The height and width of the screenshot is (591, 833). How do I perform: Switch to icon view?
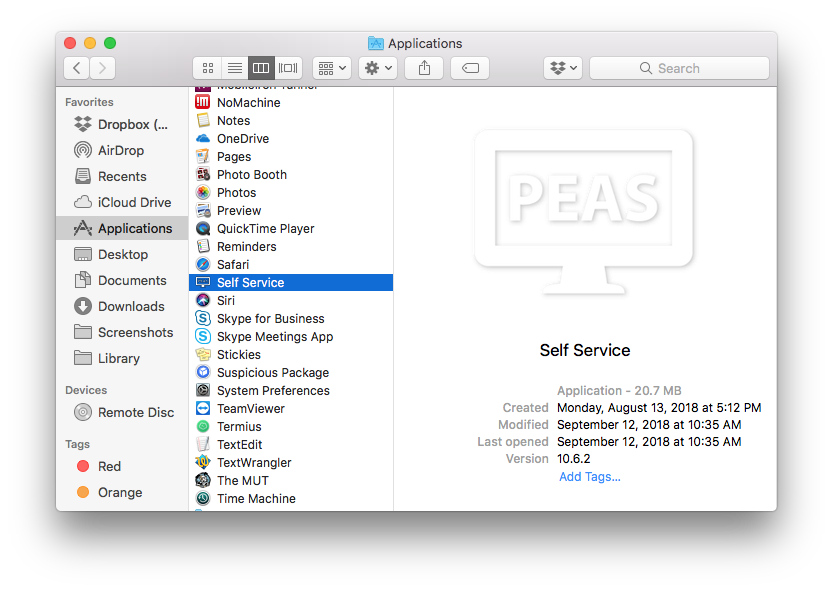click(208, 68)
